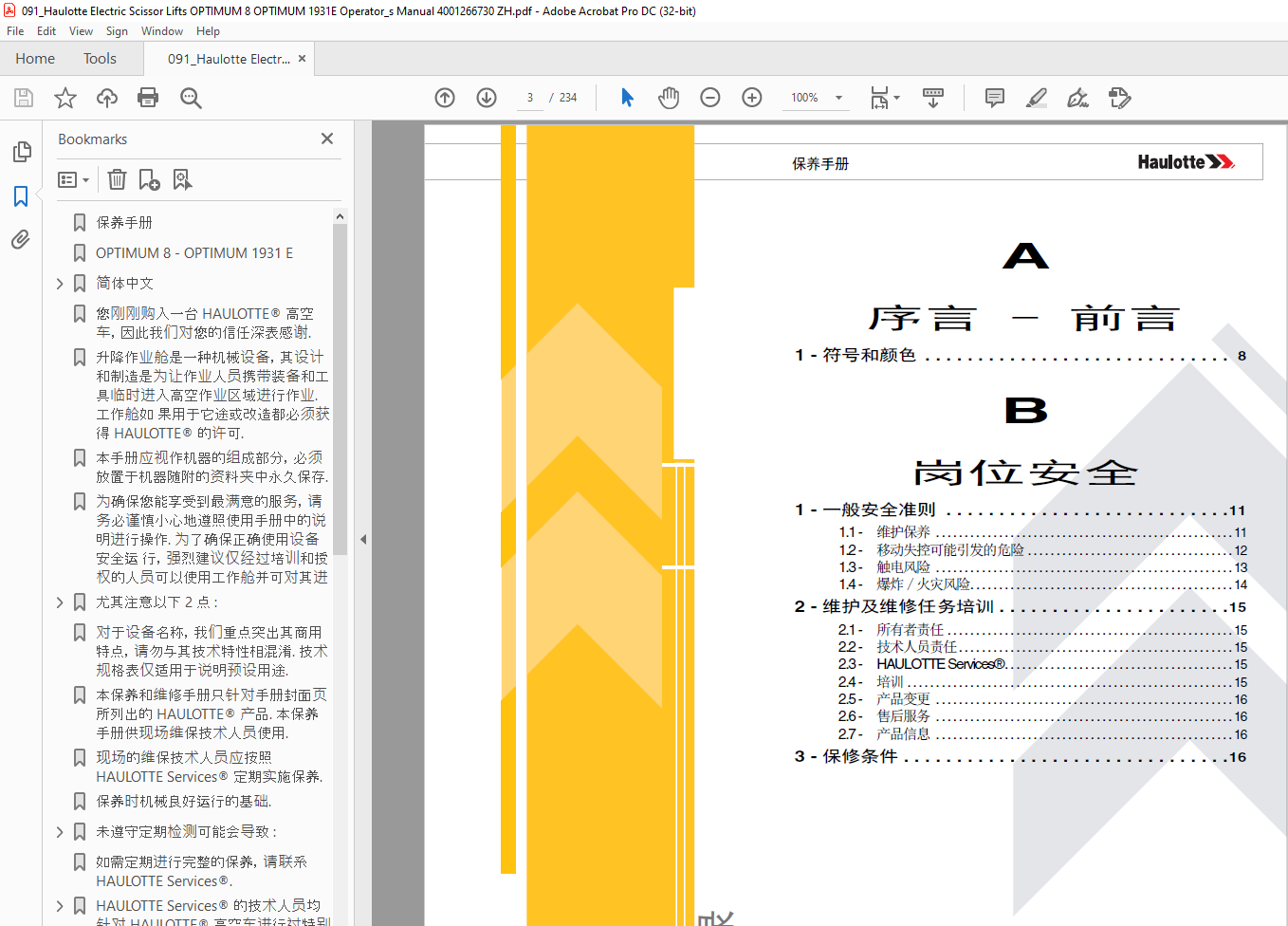Screen dimensions: 1288x926
Task: Open the 1.3 触电风险 contents entry
Action: (x=1042, y=567)
